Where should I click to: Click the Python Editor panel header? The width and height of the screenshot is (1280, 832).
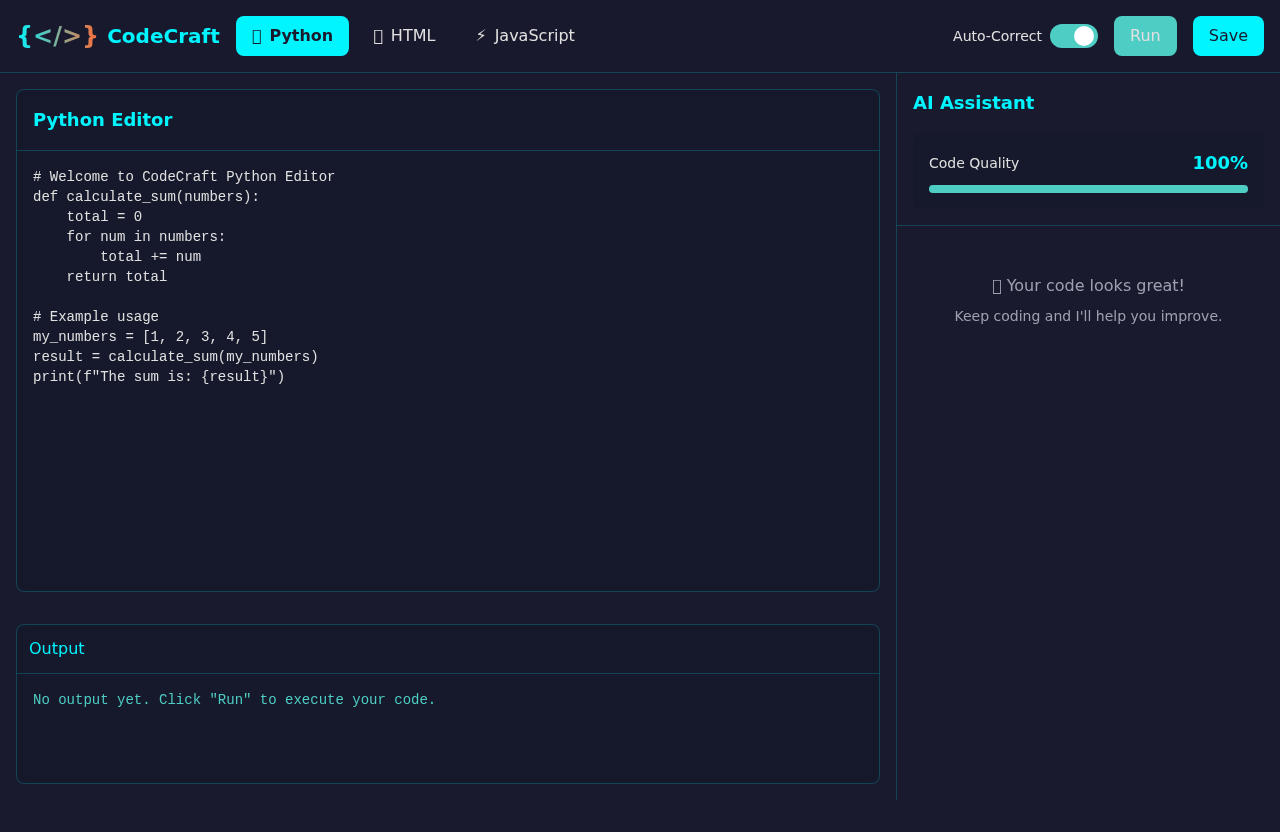coord(102,119)
